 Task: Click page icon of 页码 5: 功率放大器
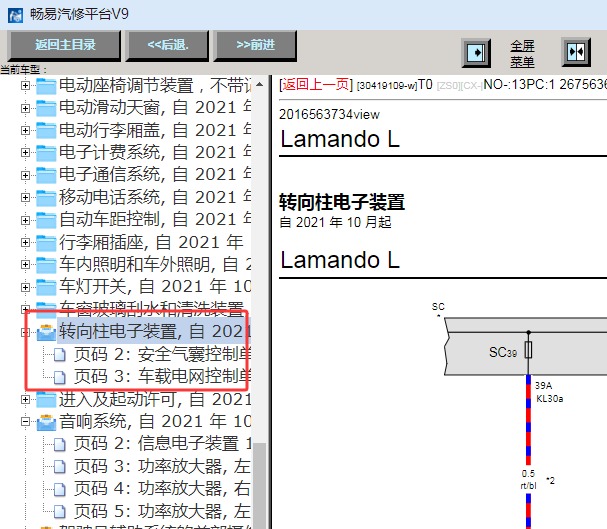tap(60, 512)
